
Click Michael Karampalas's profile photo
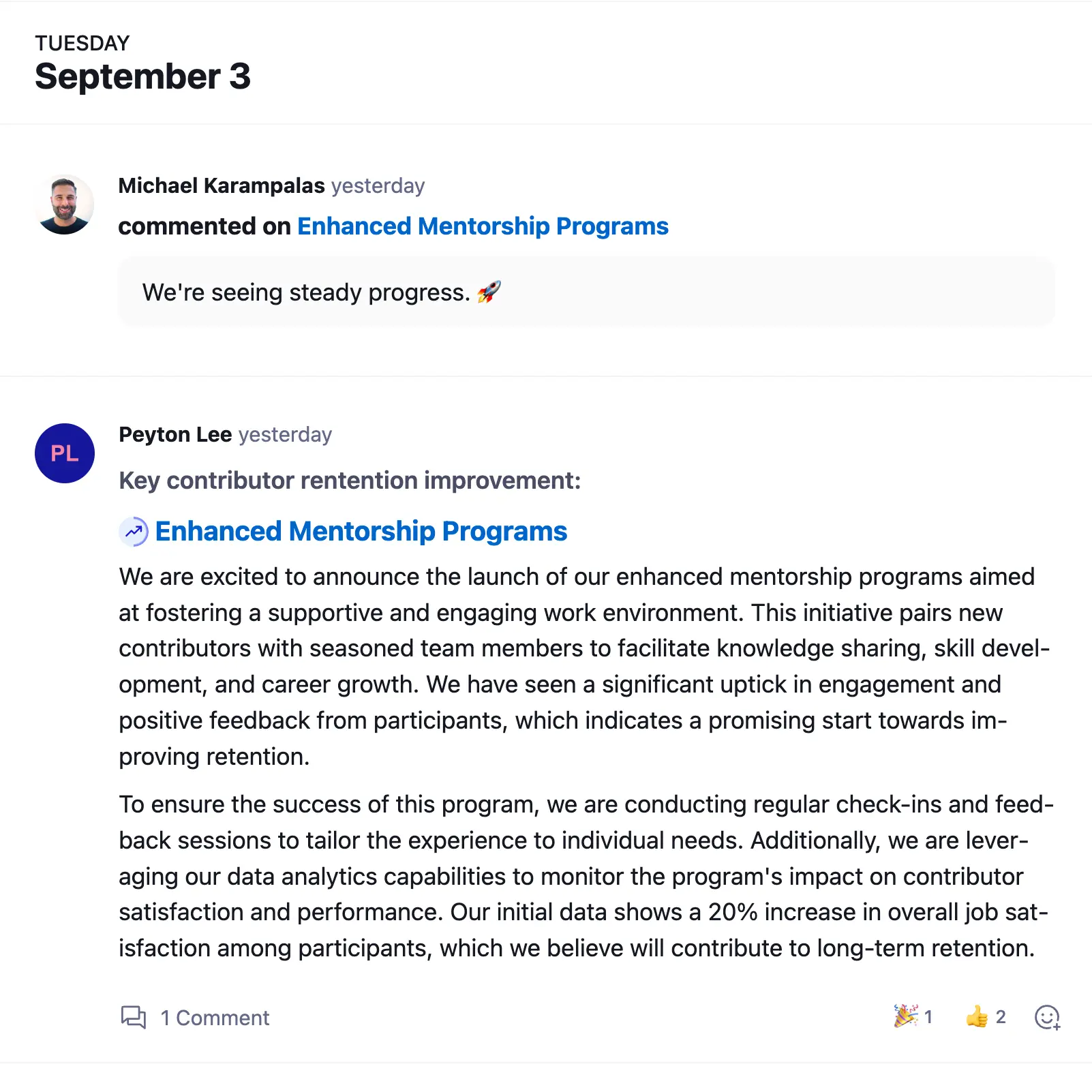65,204
